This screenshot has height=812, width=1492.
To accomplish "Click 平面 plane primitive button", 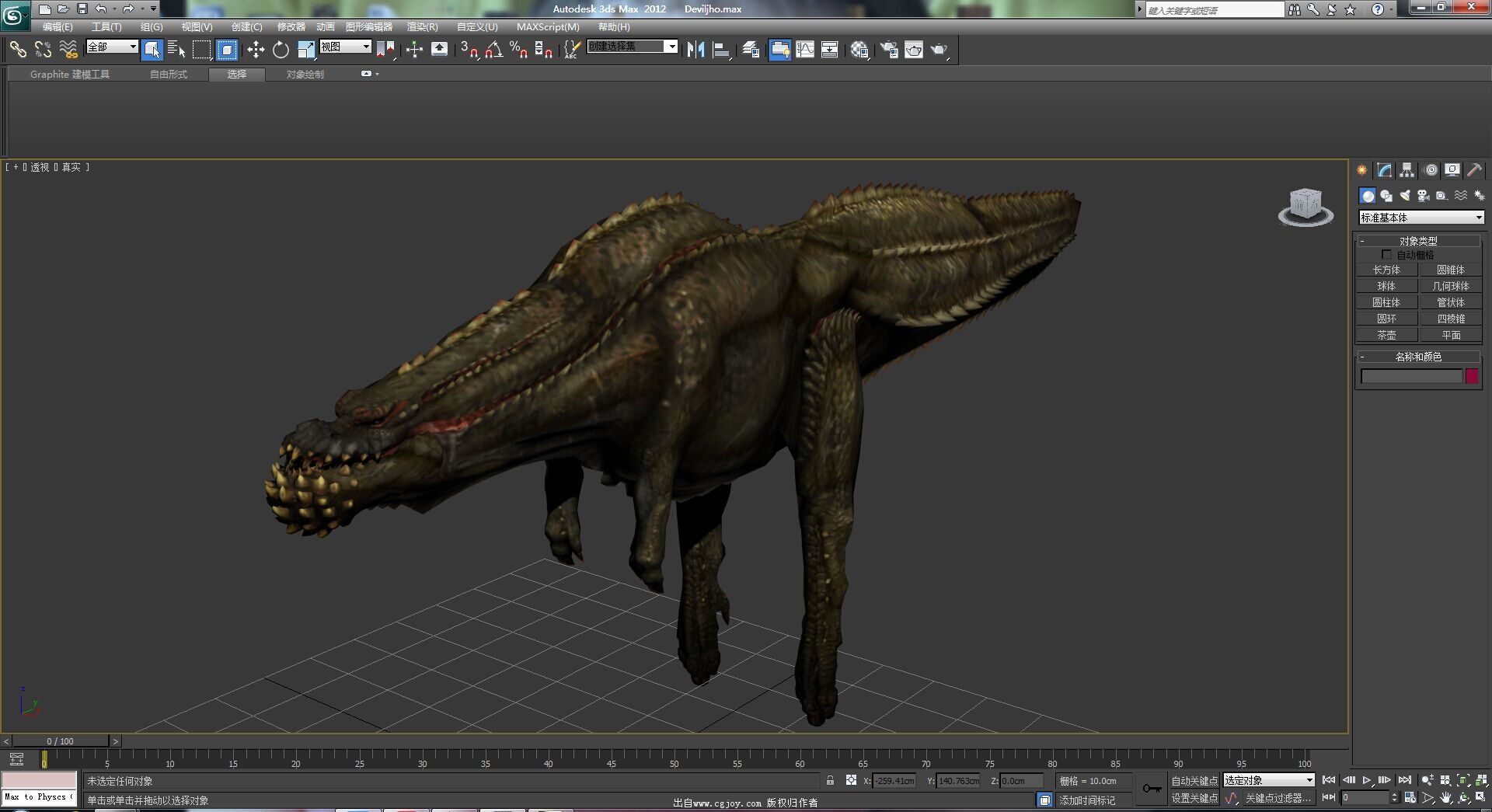I will click(1451, 336).
